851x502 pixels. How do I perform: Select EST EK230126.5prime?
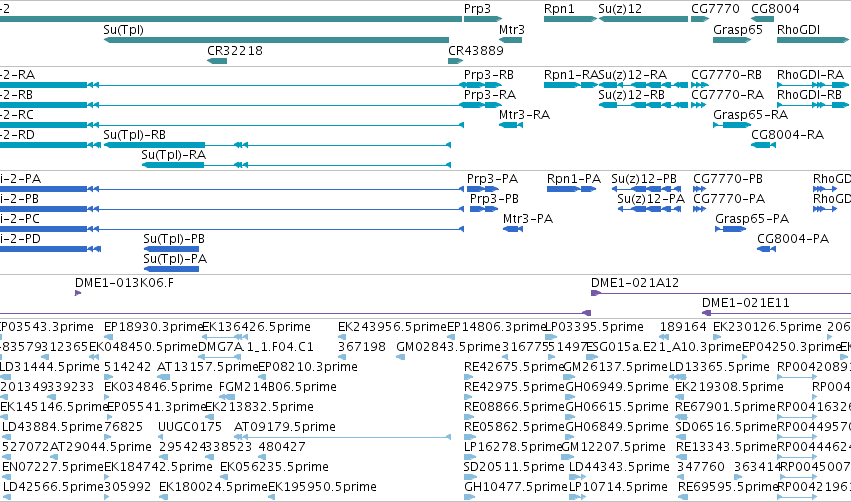[767, 327]
